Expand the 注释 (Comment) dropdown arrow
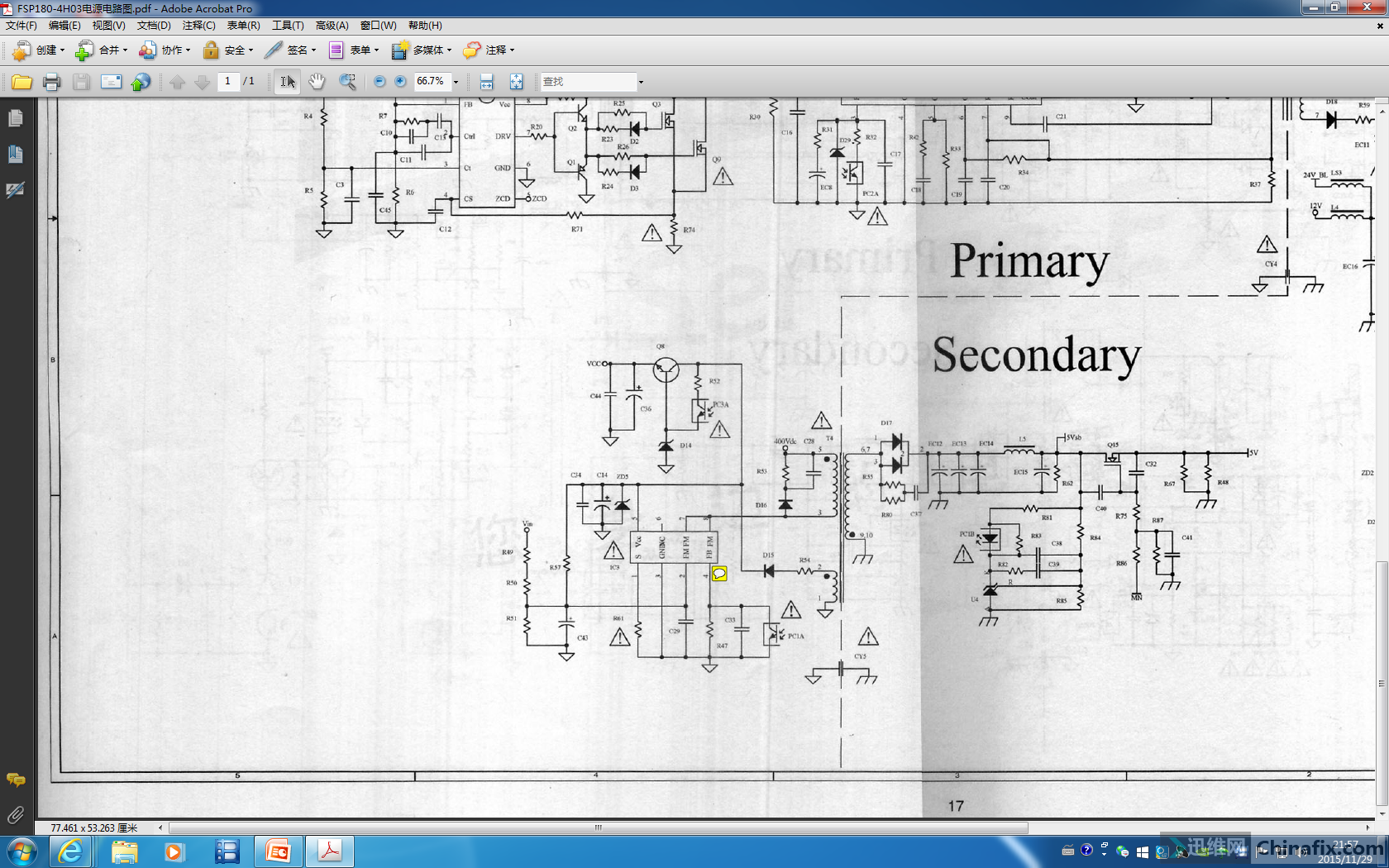The image size is (1389, 868). pos(512,50)
